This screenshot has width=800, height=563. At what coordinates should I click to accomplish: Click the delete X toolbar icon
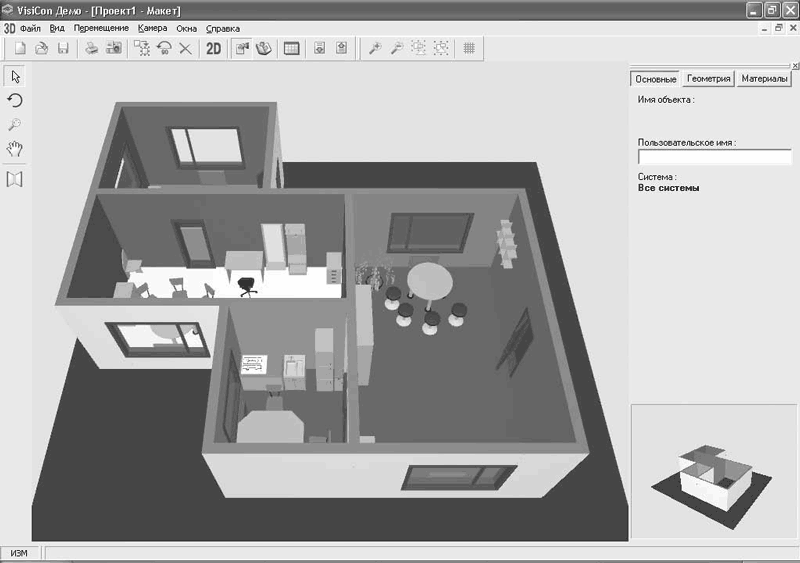pos(186,48)
